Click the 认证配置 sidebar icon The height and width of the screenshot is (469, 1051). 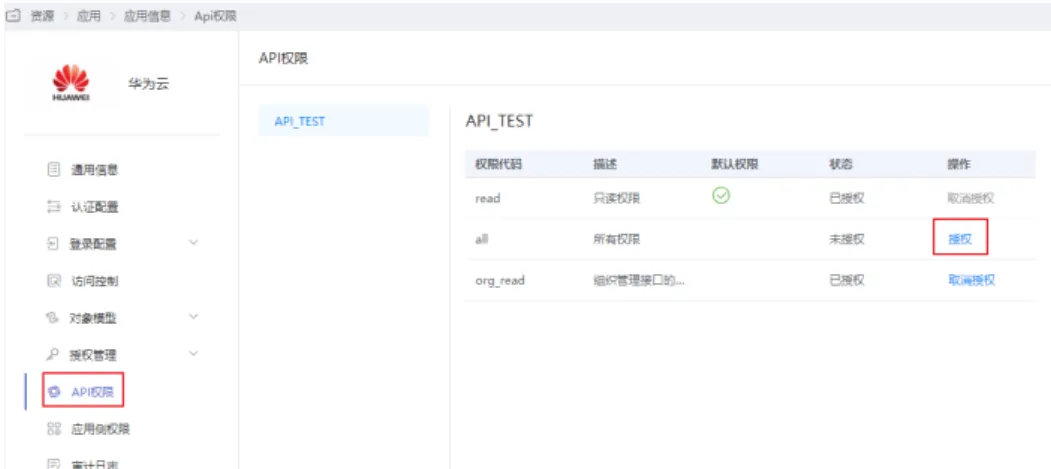pos(54,207)
